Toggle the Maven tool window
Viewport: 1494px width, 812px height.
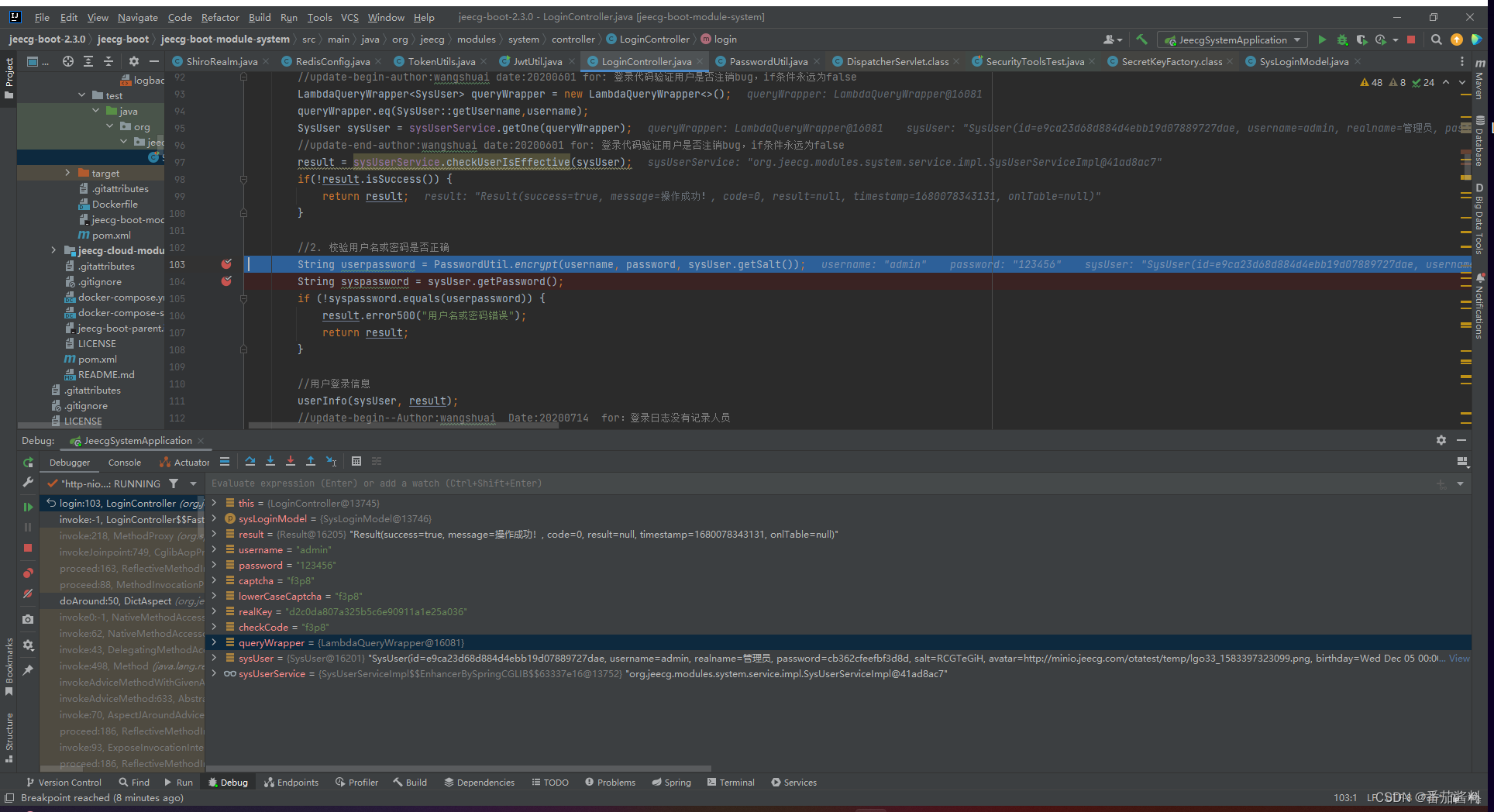click(1479, 81)
